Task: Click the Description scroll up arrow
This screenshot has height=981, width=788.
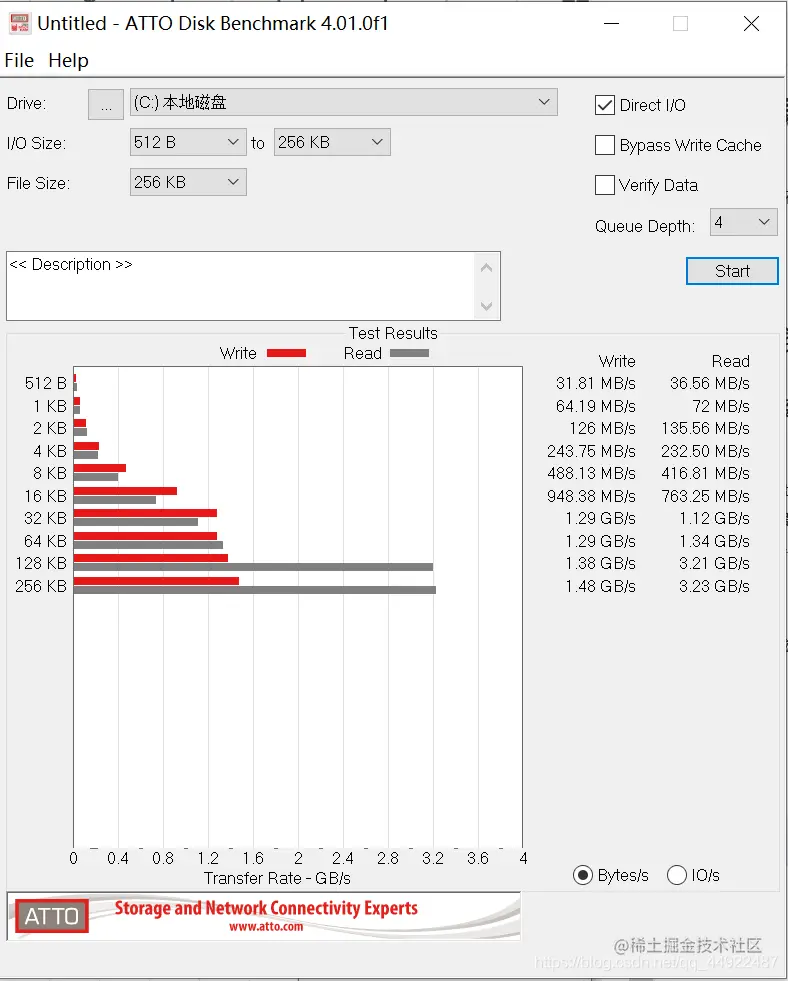Action: tap(487, 268)
